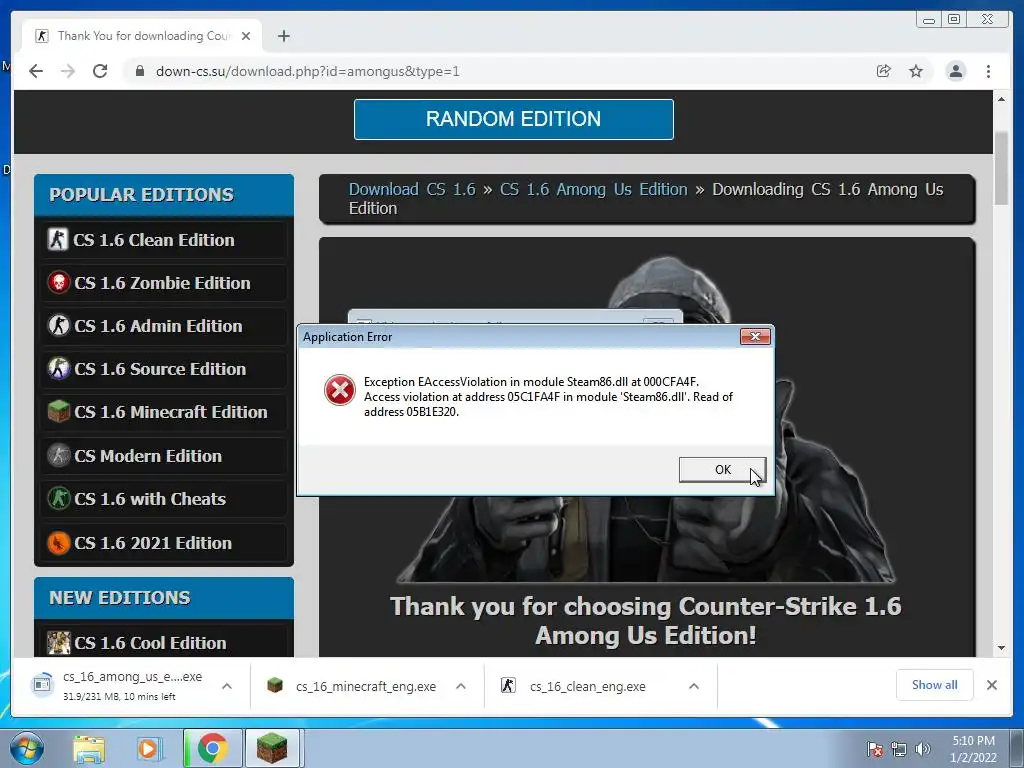Click Thank you for choosing Counter-Strike heading
The width and height of the screenshot is (1024, 768).
645,620
